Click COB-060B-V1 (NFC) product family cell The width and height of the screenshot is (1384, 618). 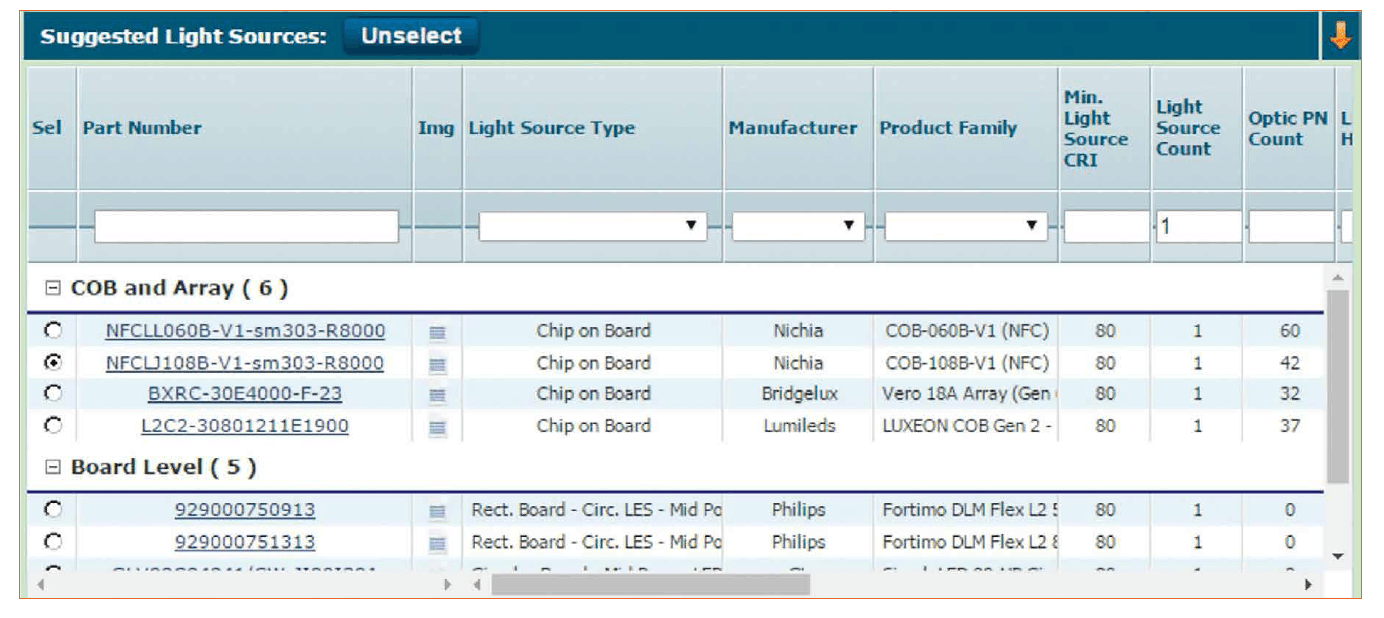967,331
